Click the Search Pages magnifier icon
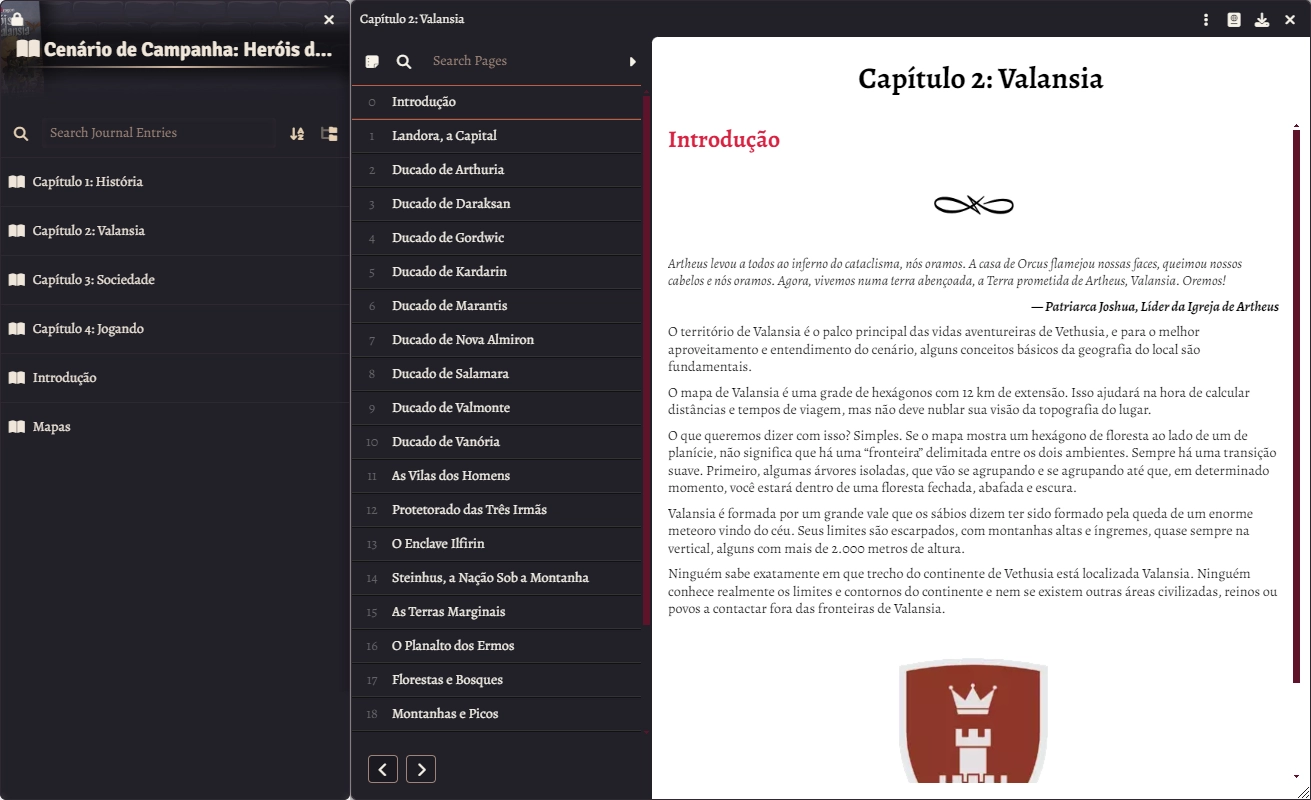The width and height of the screenshot is (1311, 800). point(404,62)
